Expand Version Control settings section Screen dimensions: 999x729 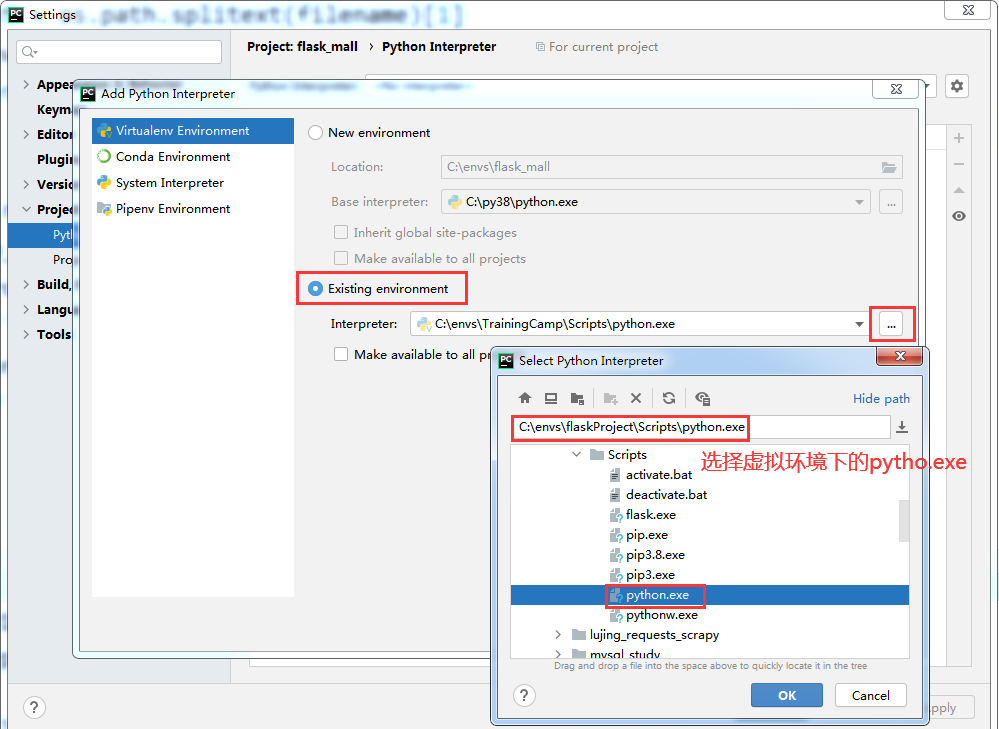(25, 184)
